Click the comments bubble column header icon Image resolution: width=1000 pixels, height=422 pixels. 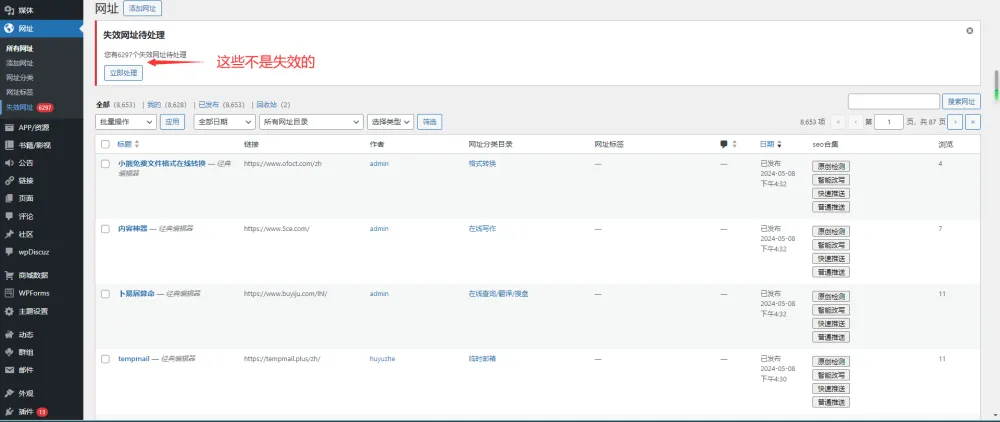click(724, 144)
